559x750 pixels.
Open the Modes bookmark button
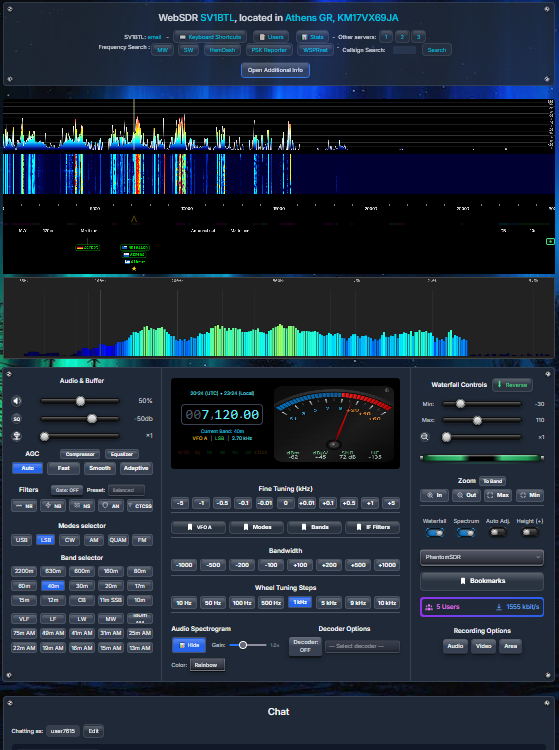[256, 527]
